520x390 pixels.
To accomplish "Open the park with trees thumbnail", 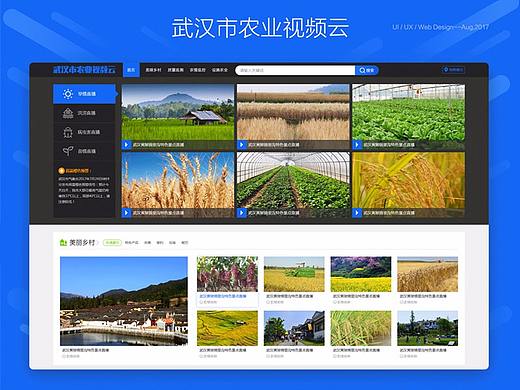I will tap(427, 328).
